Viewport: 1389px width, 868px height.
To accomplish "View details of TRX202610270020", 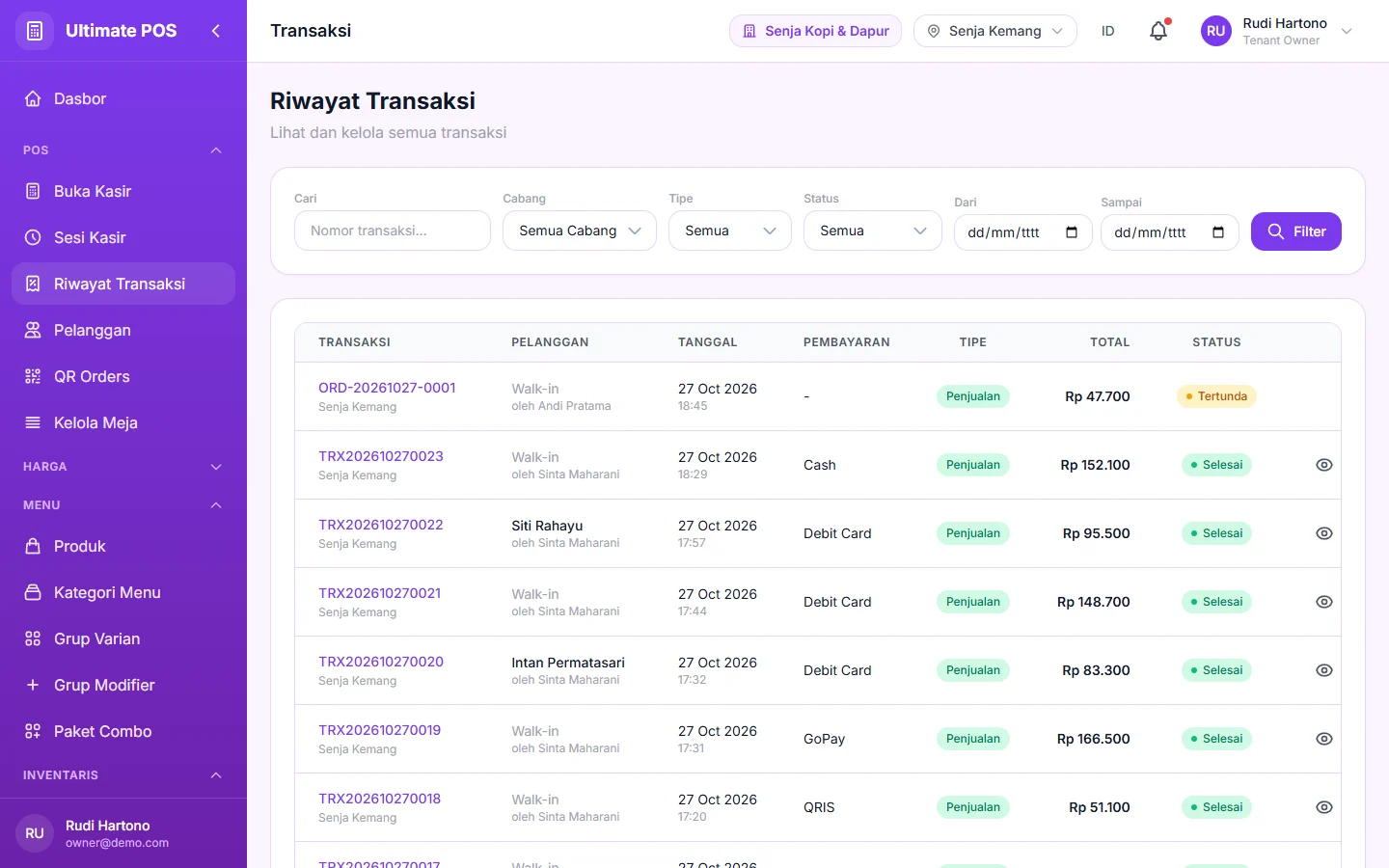I will tap(1324, 670).
